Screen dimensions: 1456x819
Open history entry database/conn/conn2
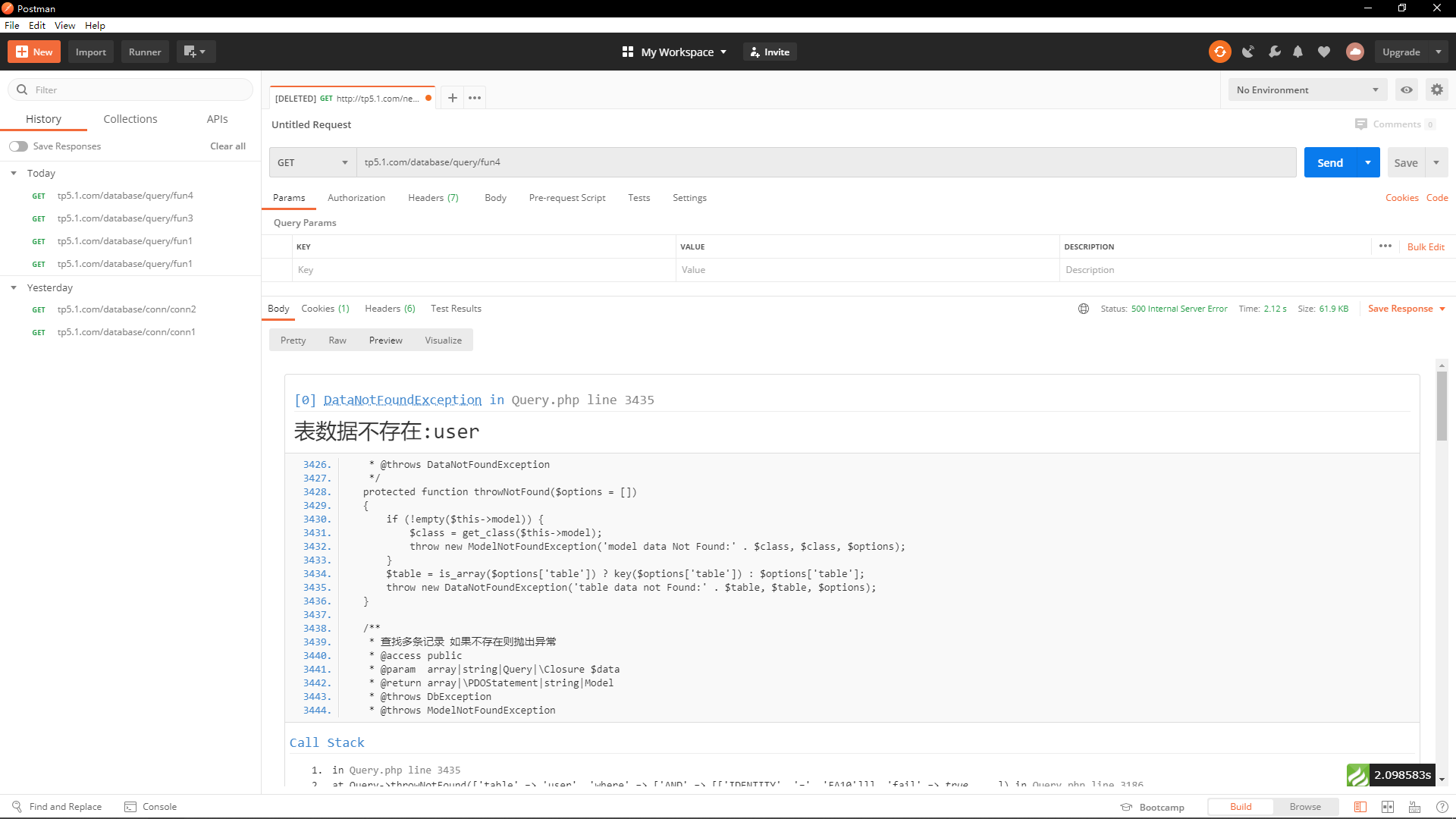click(127, 309)
